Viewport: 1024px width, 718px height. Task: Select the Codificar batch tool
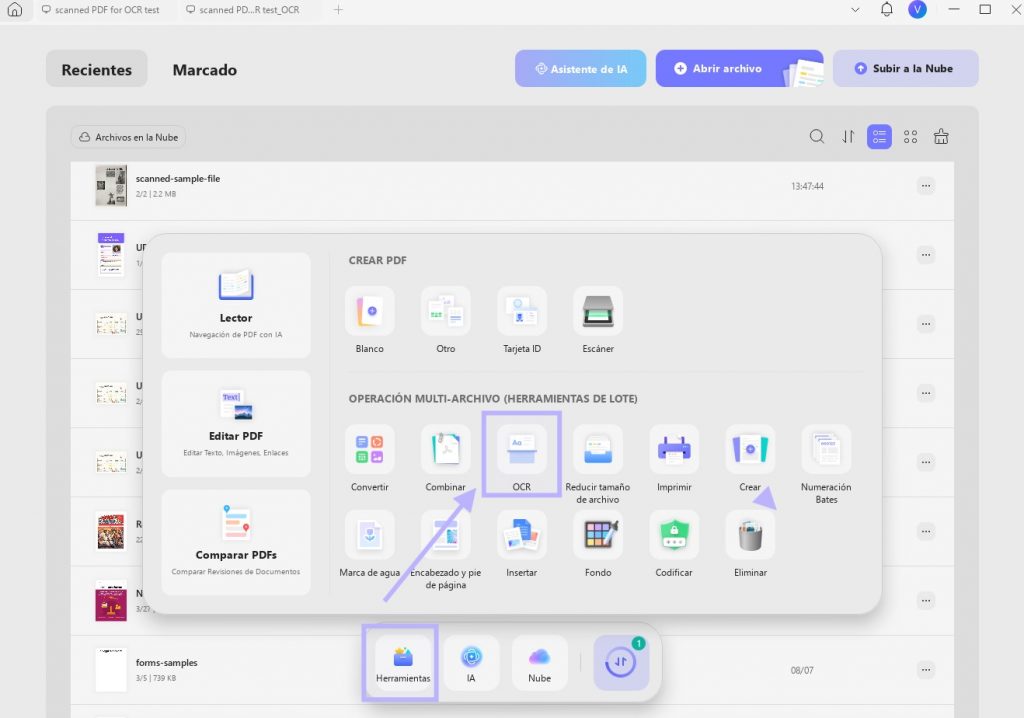[x=674, y=535]
